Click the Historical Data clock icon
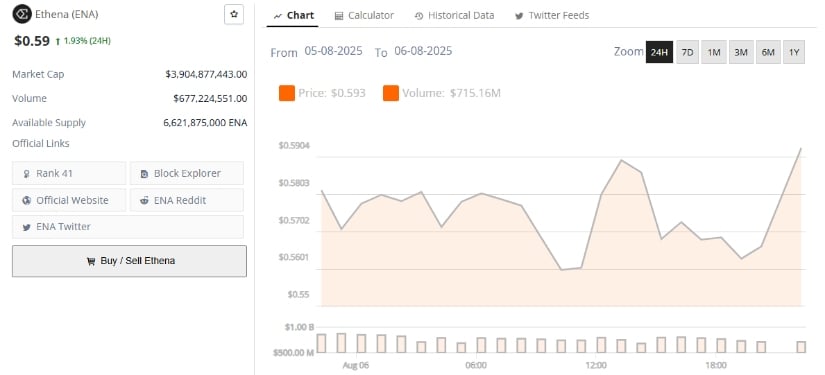Image resolution: width=825 pixels, height=375 pixels. [419, 16]
